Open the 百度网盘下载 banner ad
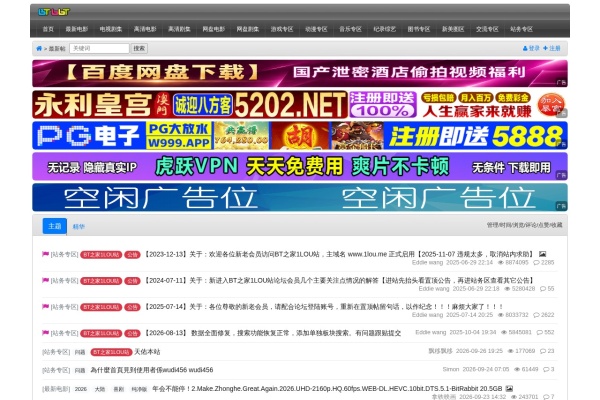This screenshot has width=600, height=400. point(300,73)
